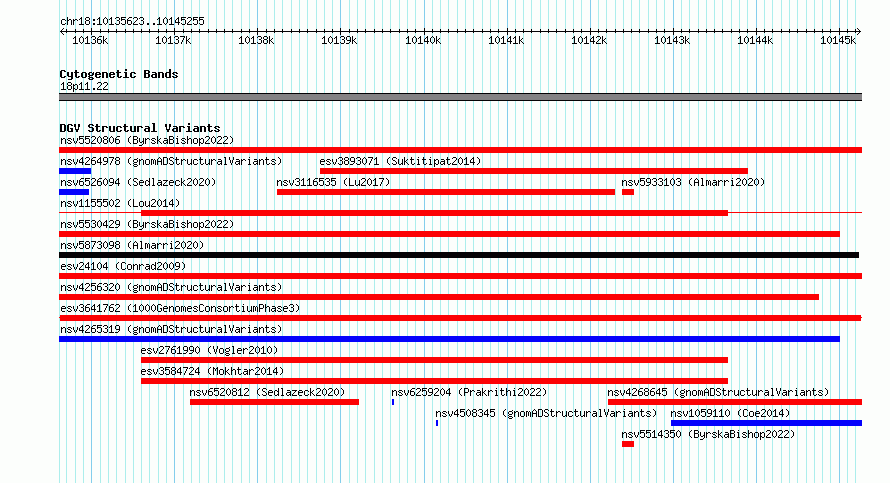Image resolution: width=890 pixels, height=483 pixels.
Task: Click tiny blue marker under nsv4508345
Action: click(436, 423)
